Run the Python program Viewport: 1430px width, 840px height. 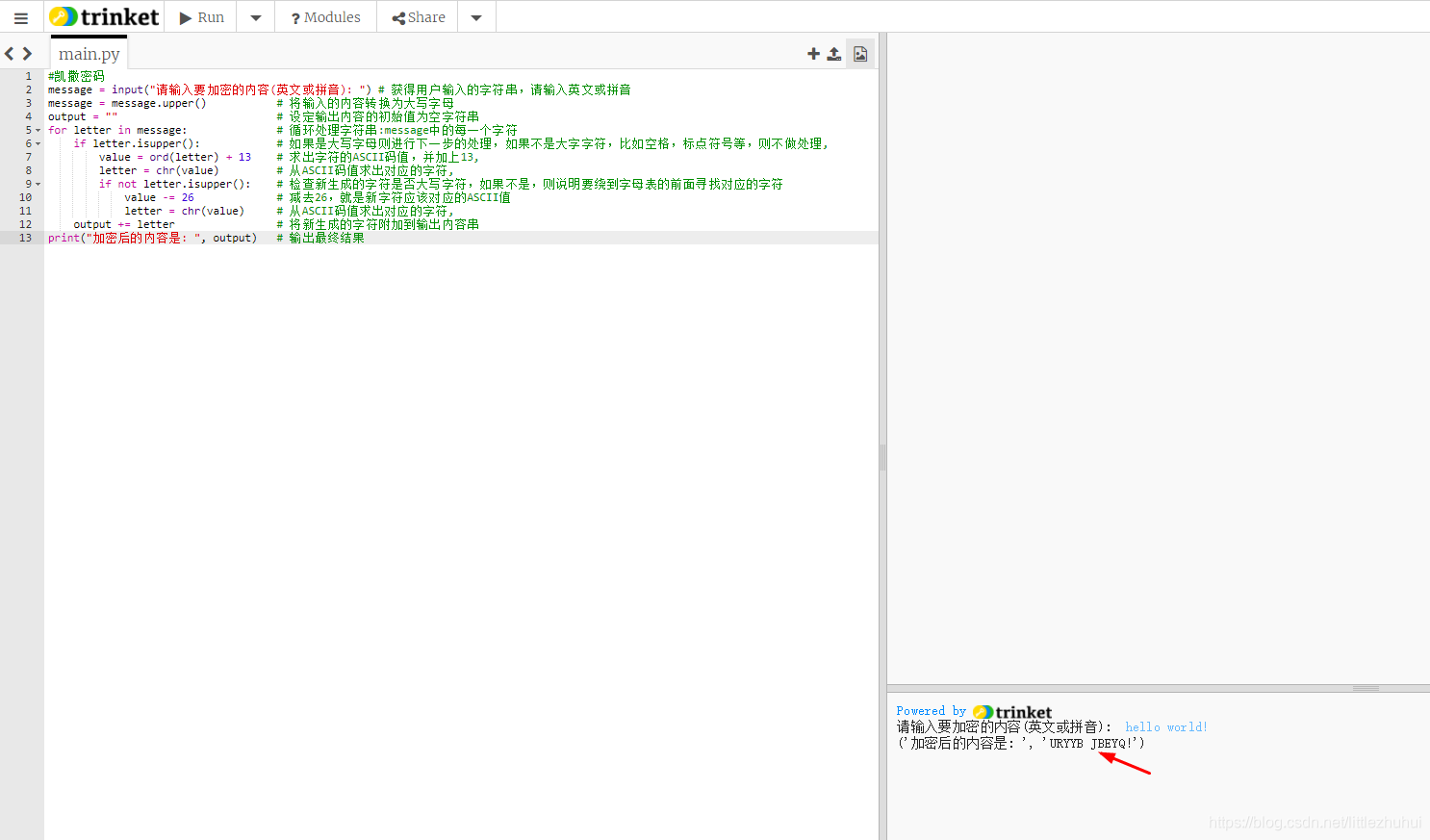(x=201, y=17)
